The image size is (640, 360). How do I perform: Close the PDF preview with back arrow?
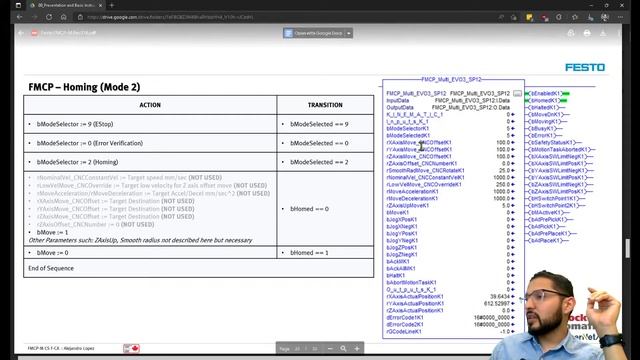[21, 33]
